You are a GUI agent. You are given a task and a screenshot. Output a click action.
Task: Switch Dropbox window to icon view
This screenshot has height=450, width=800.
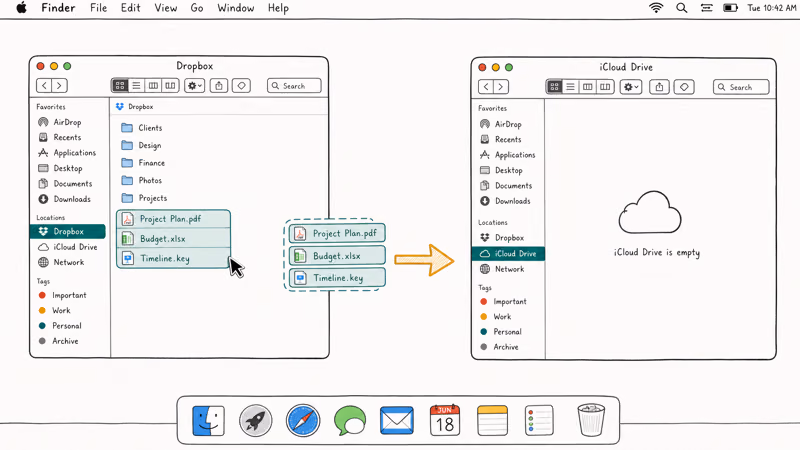(x=120, y=86)
